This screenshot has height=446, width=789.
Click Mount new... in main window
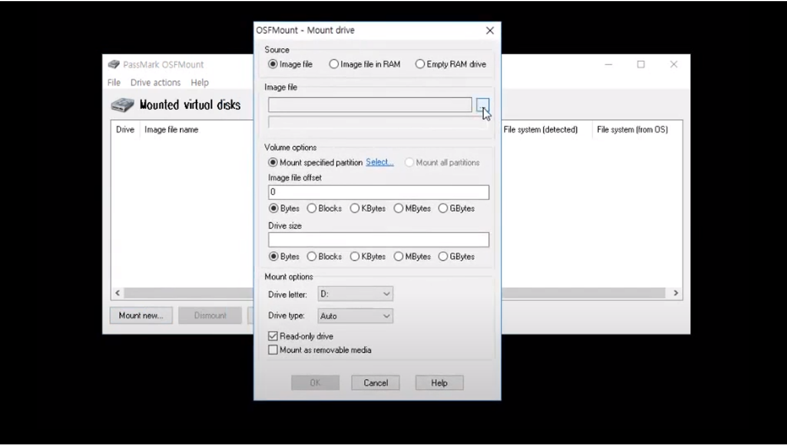[x=141, y=316]
